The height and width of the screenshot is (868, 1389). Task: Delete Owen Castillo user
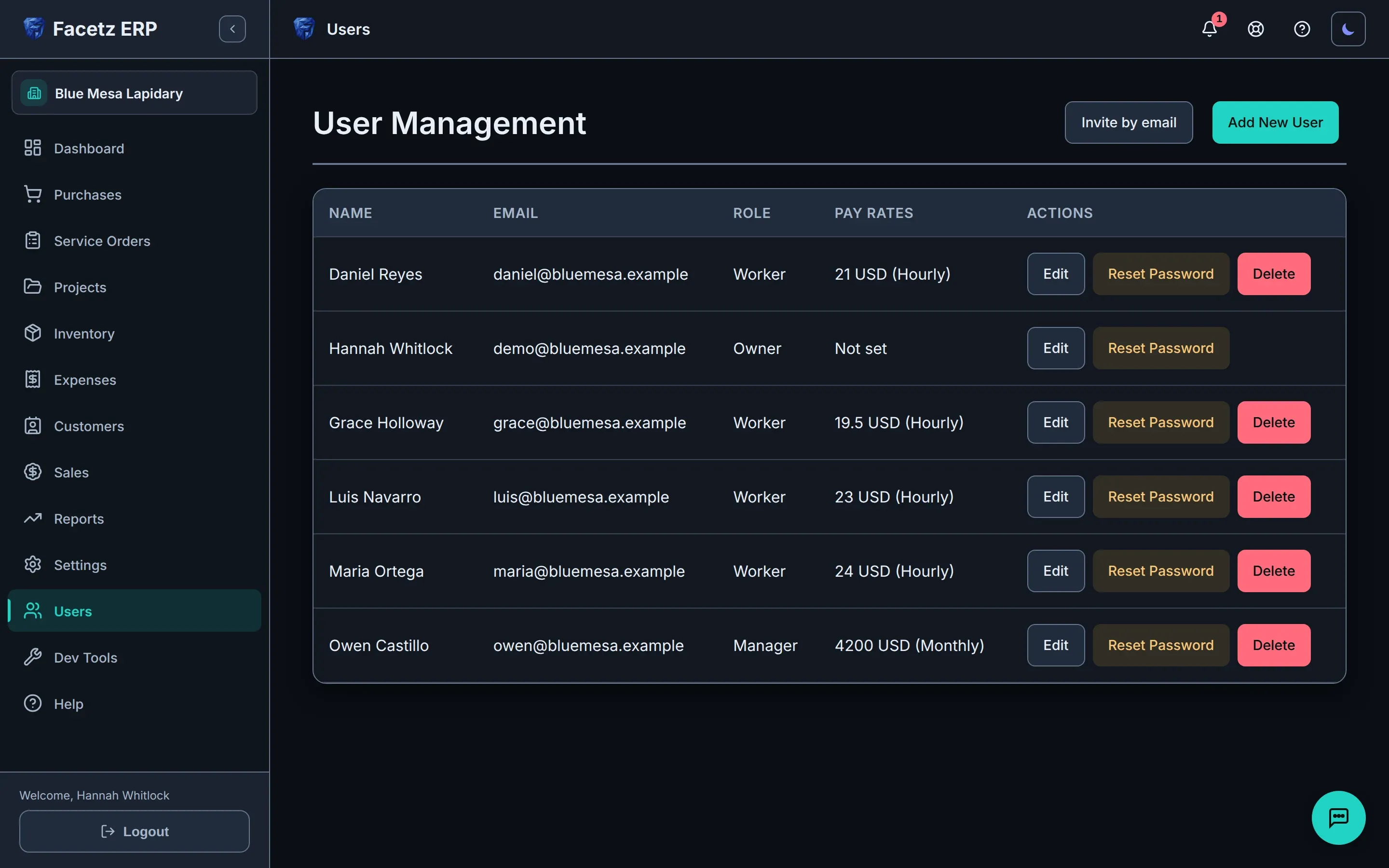[x=1274, y=645]
